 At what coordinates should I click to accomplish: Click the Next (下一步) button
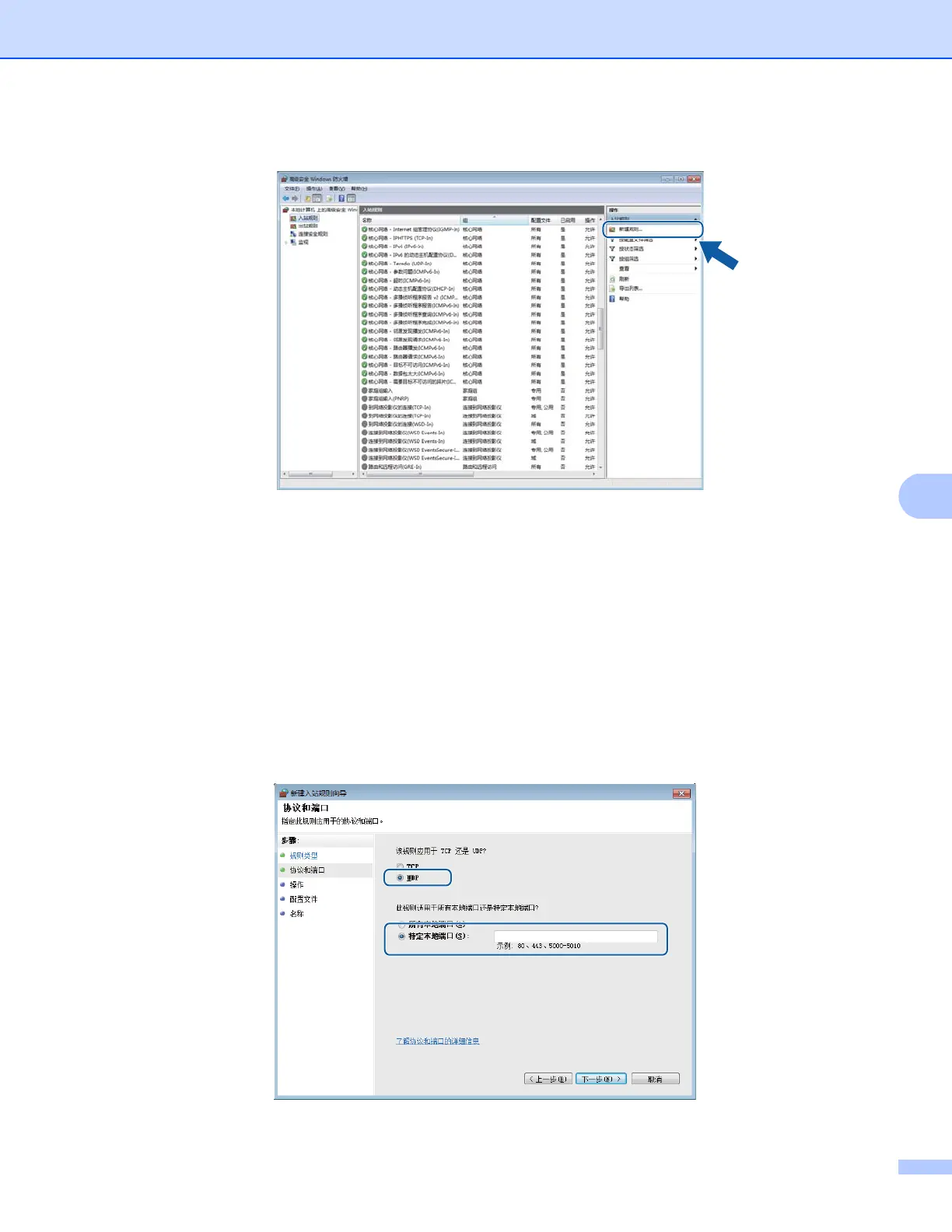tap(600, 1079)
